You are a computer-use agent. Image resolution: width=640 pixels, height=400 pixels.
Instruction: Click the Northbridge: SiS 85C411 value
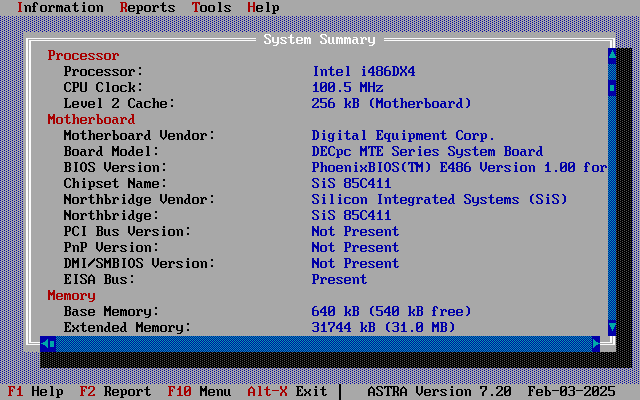[x=351, y=215]
